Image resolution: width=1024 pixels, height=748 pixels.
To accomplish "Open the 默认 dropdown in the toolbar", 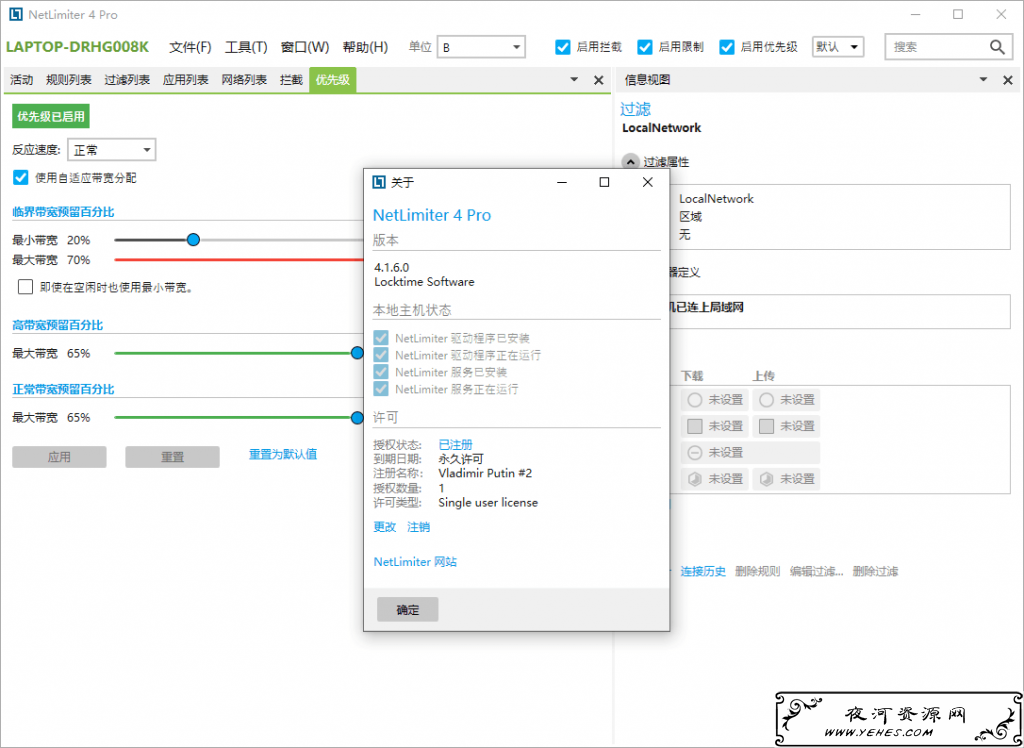I will tap(838, 47).
